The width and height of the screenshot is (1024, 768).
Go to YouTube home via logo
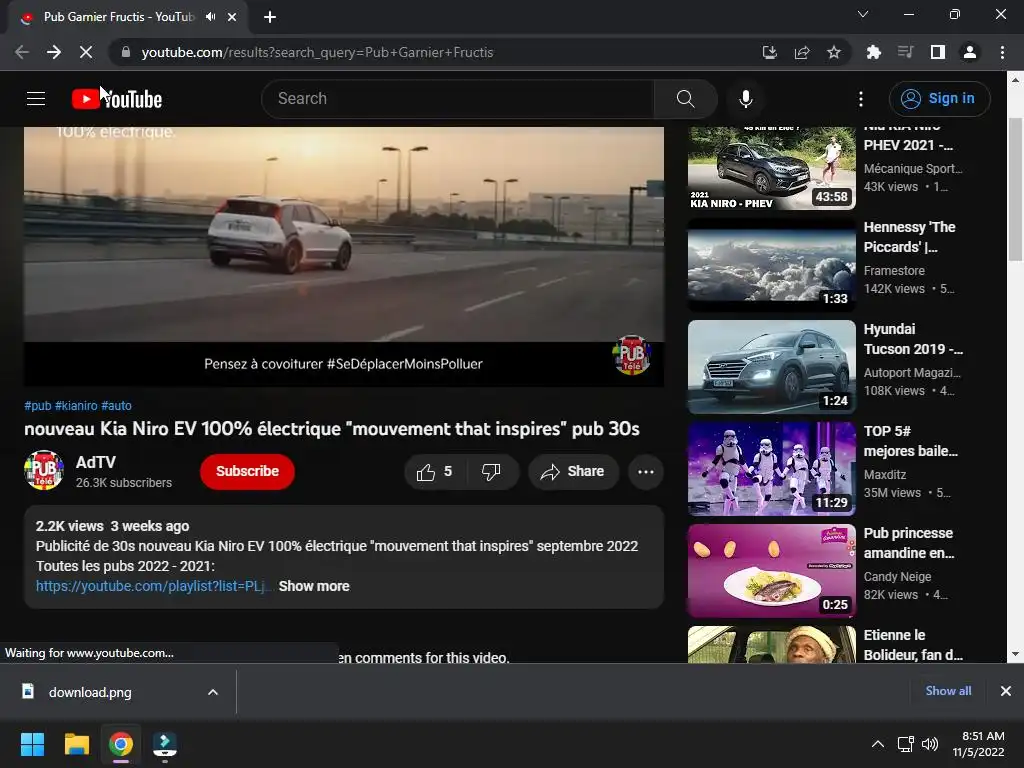pyautogui.click(x=117, y=99)
